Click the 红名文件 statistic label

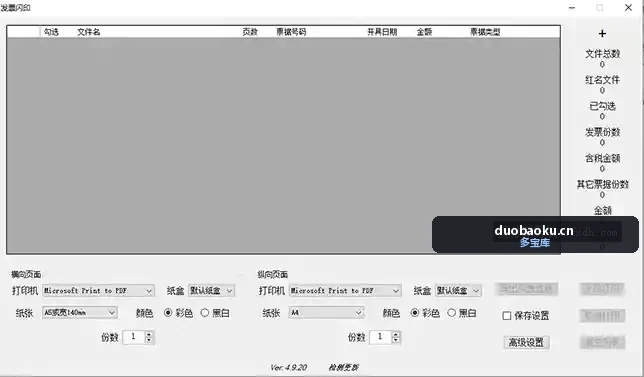pos(603,80)
